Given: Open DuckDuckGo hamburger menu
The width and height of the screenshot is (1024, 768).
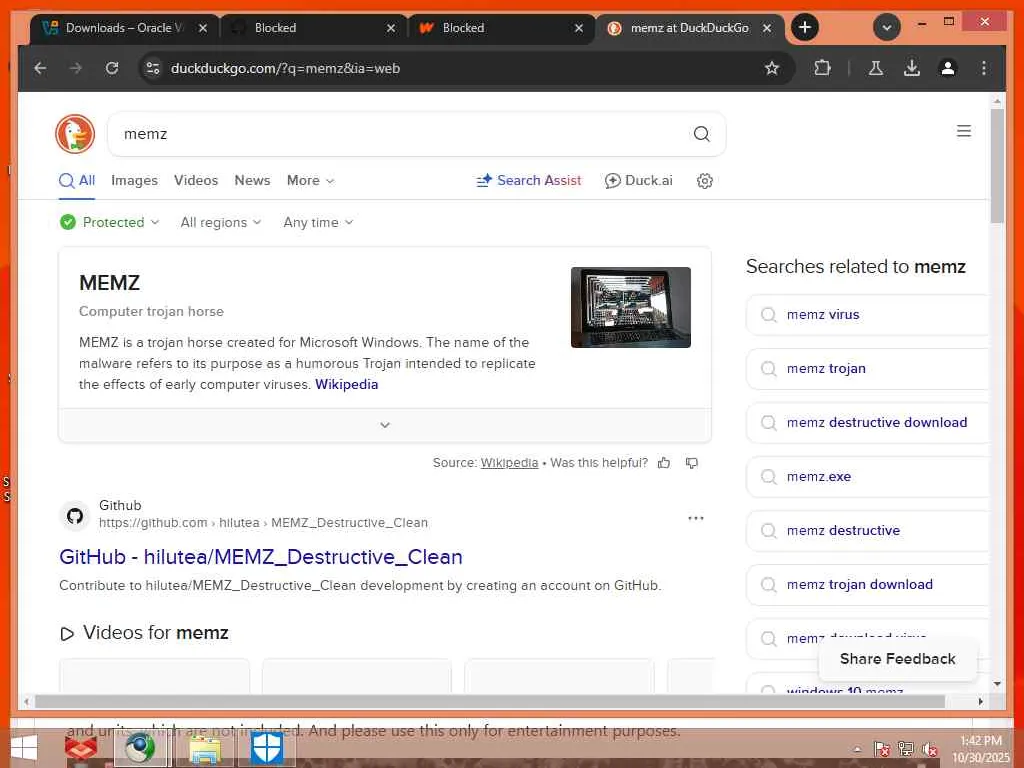Looking at the screenshot, I should coord(963,131).
